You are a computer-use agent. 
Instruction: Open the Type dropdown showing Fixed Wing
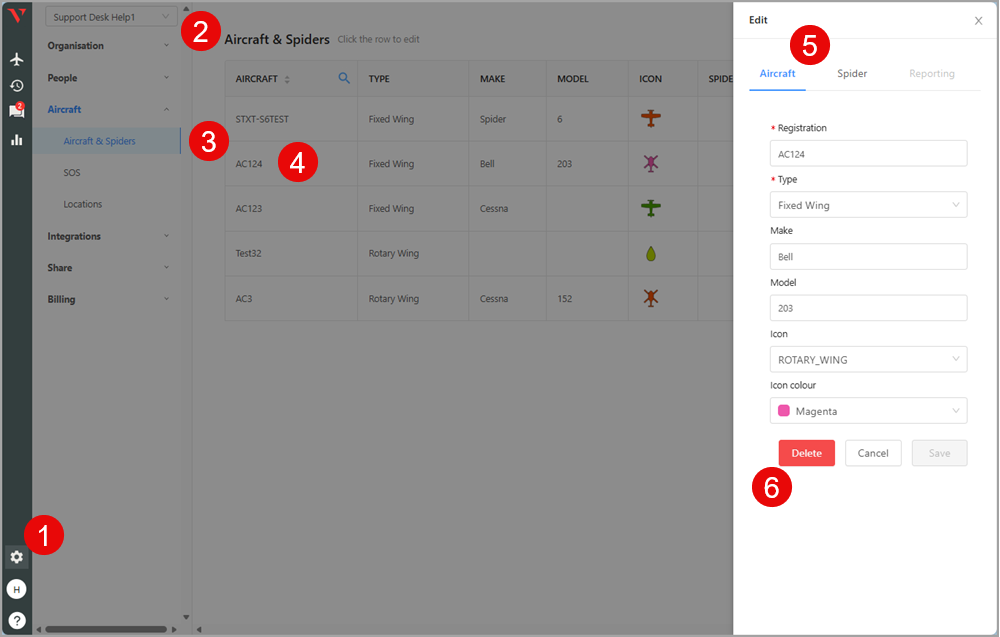tap(868, 205)
